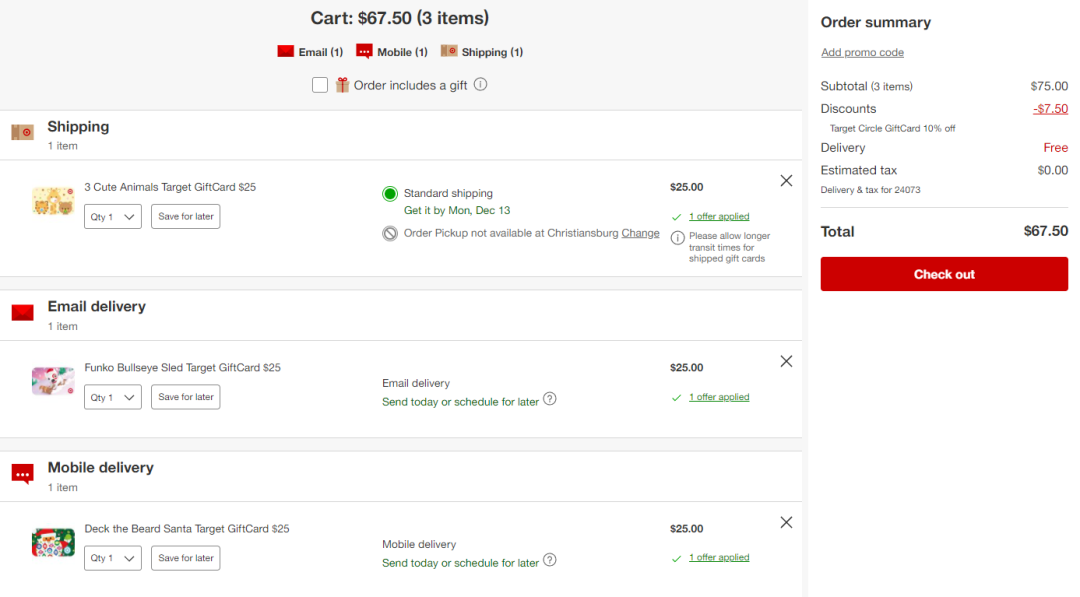Click 'Target Circle GiftCard 10% off' text
The image size is (1080, 597).
(892, 128)
